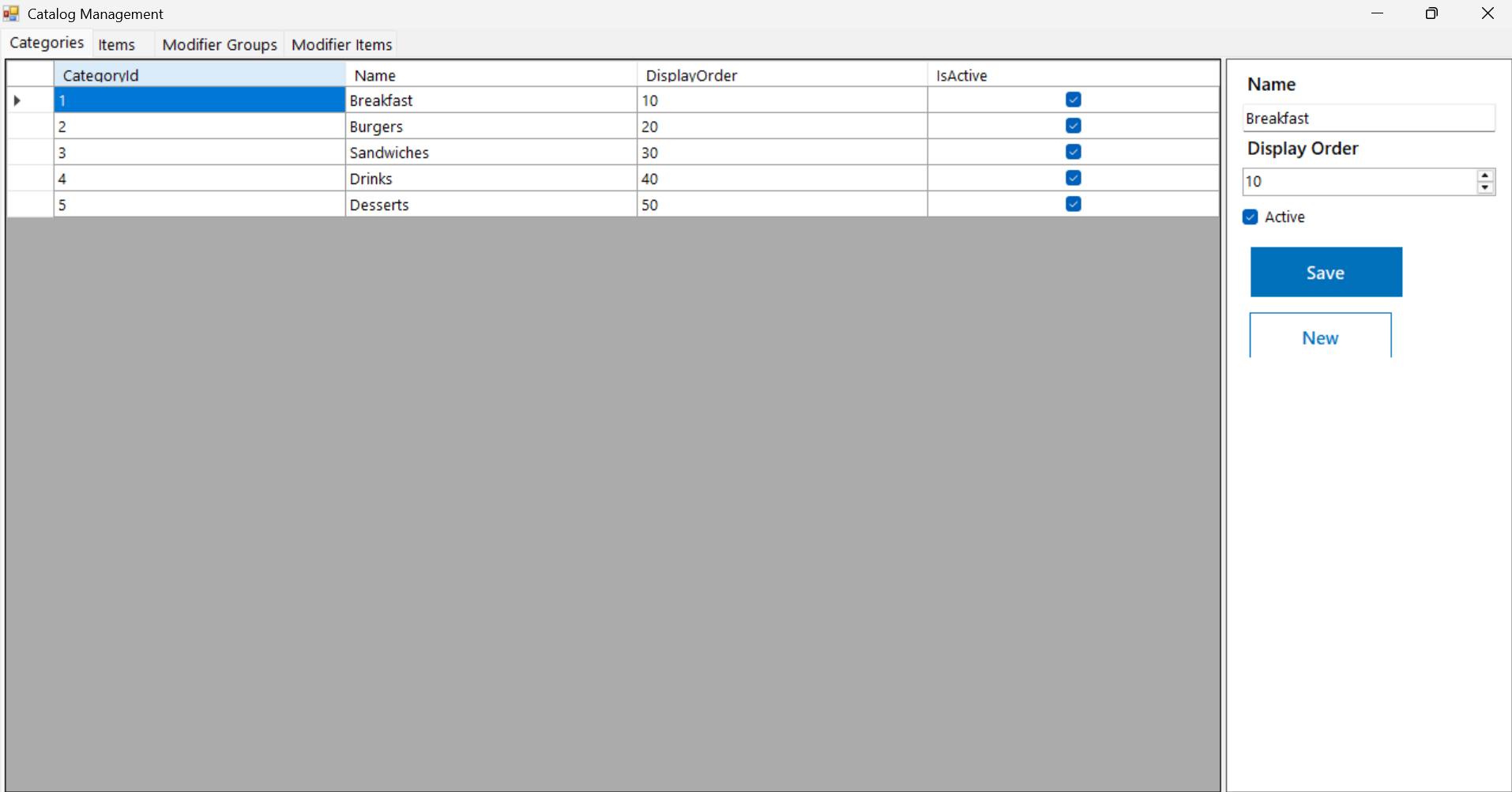Disable the Active checkbox in the detail panel
The image size is (1512, 792).
tap(1251, 216)
